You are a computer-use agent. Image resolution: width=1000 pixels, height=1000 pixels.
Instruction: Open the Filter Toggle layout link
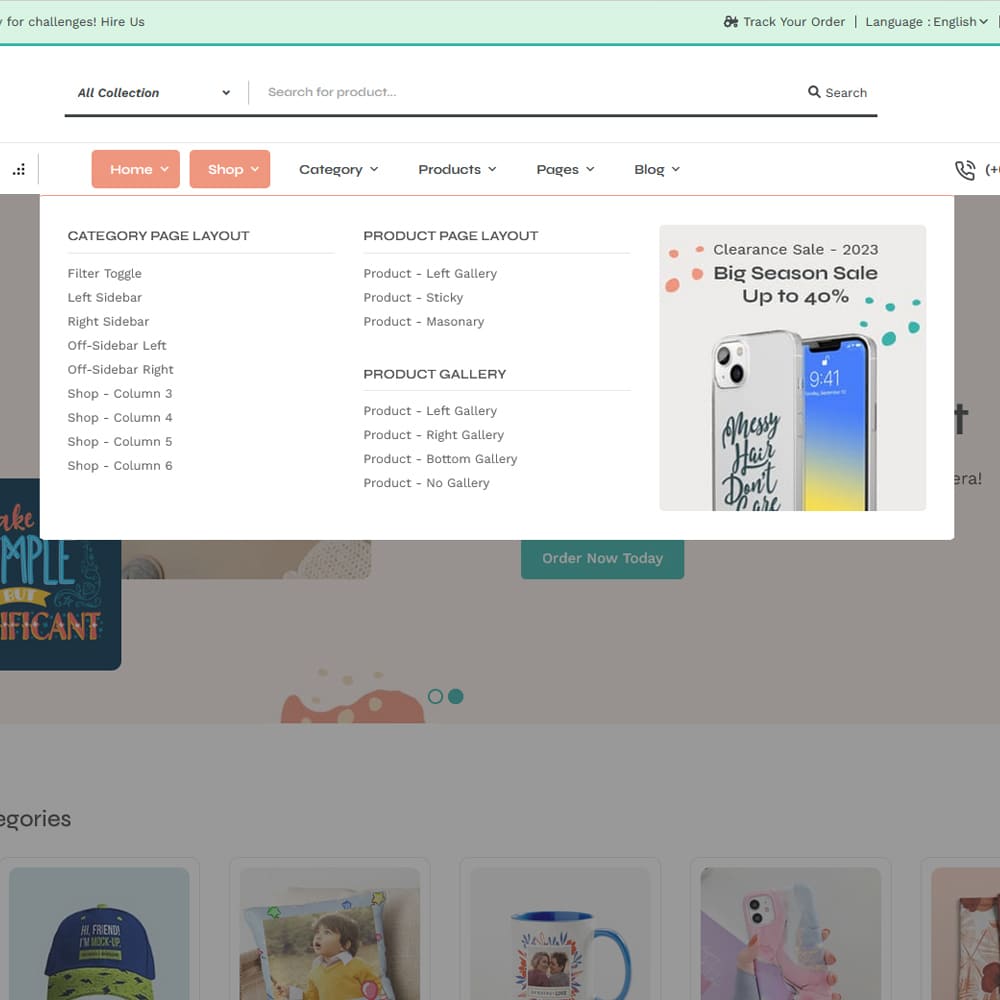coord(105,274)
